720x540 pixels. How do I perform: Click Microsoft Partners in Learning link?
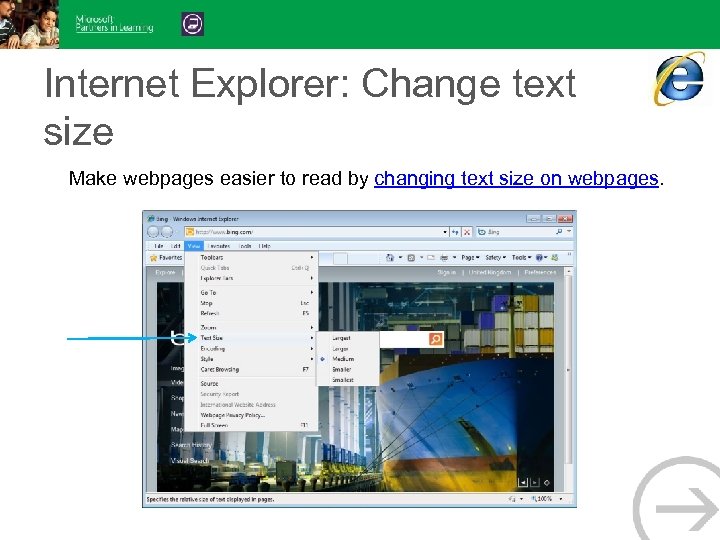114,23
